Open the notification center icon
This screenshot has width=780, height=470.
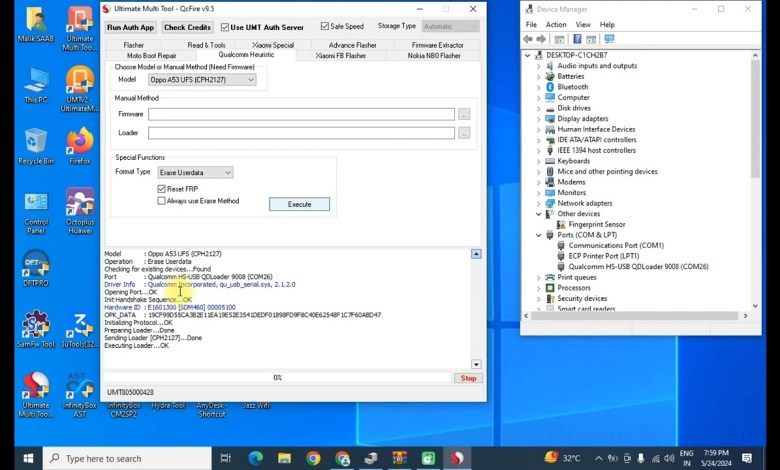[747, 458]
